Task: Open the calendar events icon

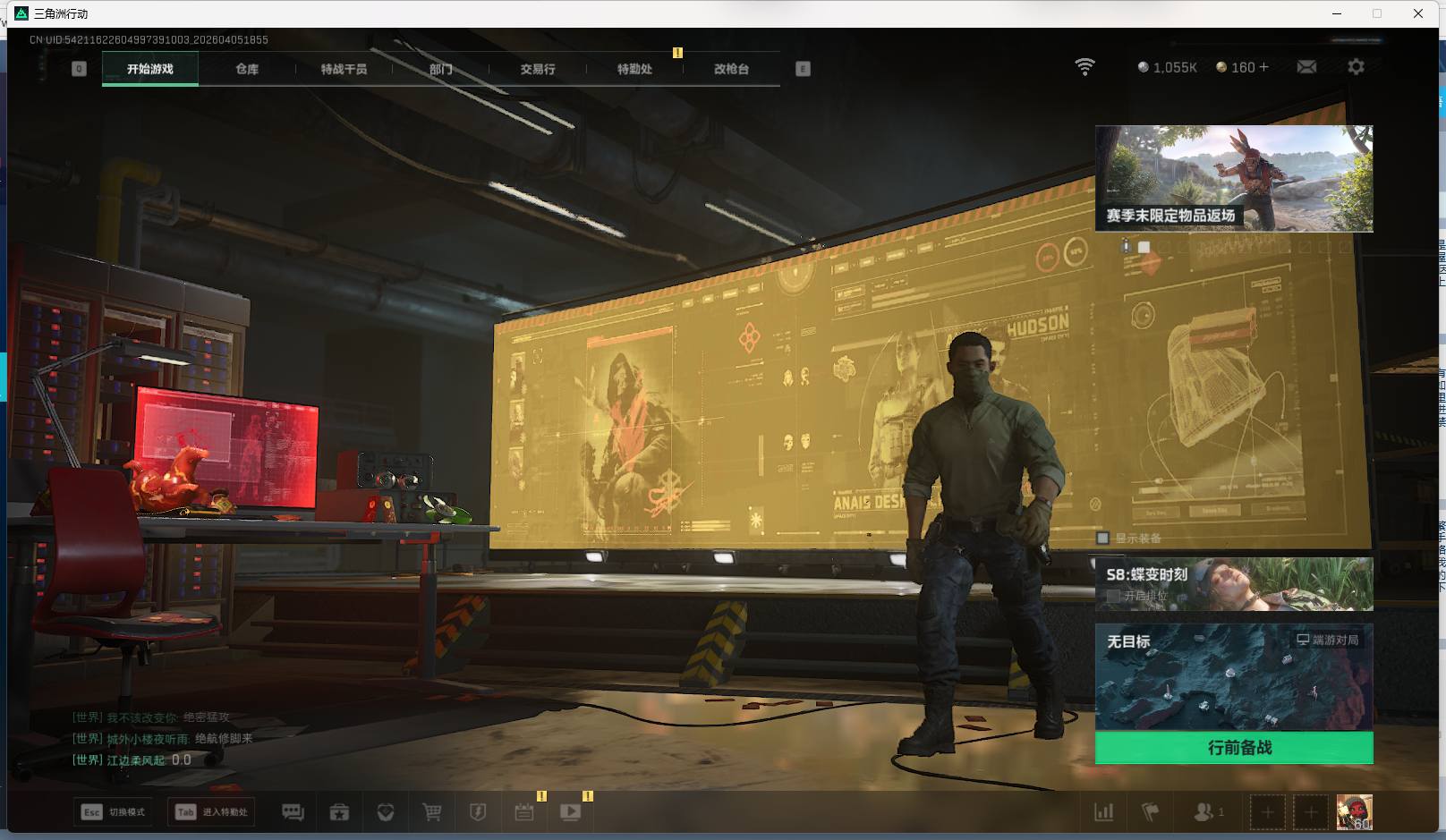Action: point(524,812)
